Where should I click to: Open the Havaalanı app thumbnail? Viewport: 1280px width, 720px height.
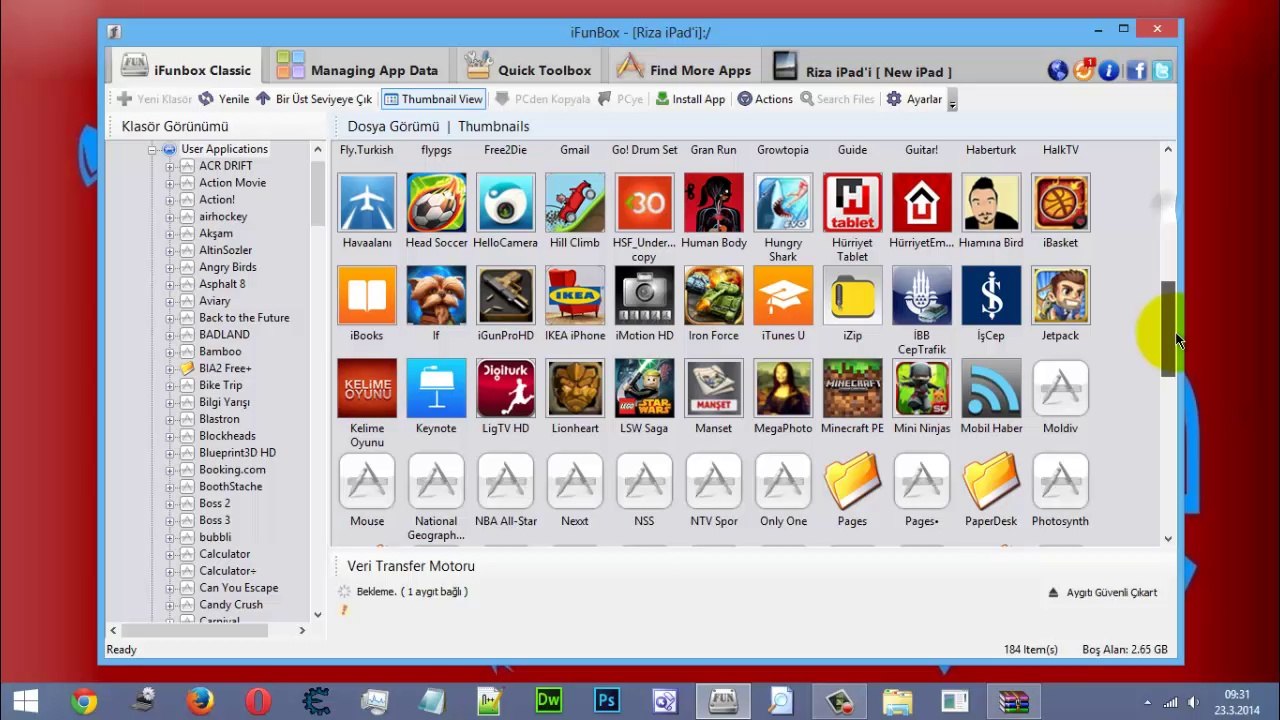point(367,203)
